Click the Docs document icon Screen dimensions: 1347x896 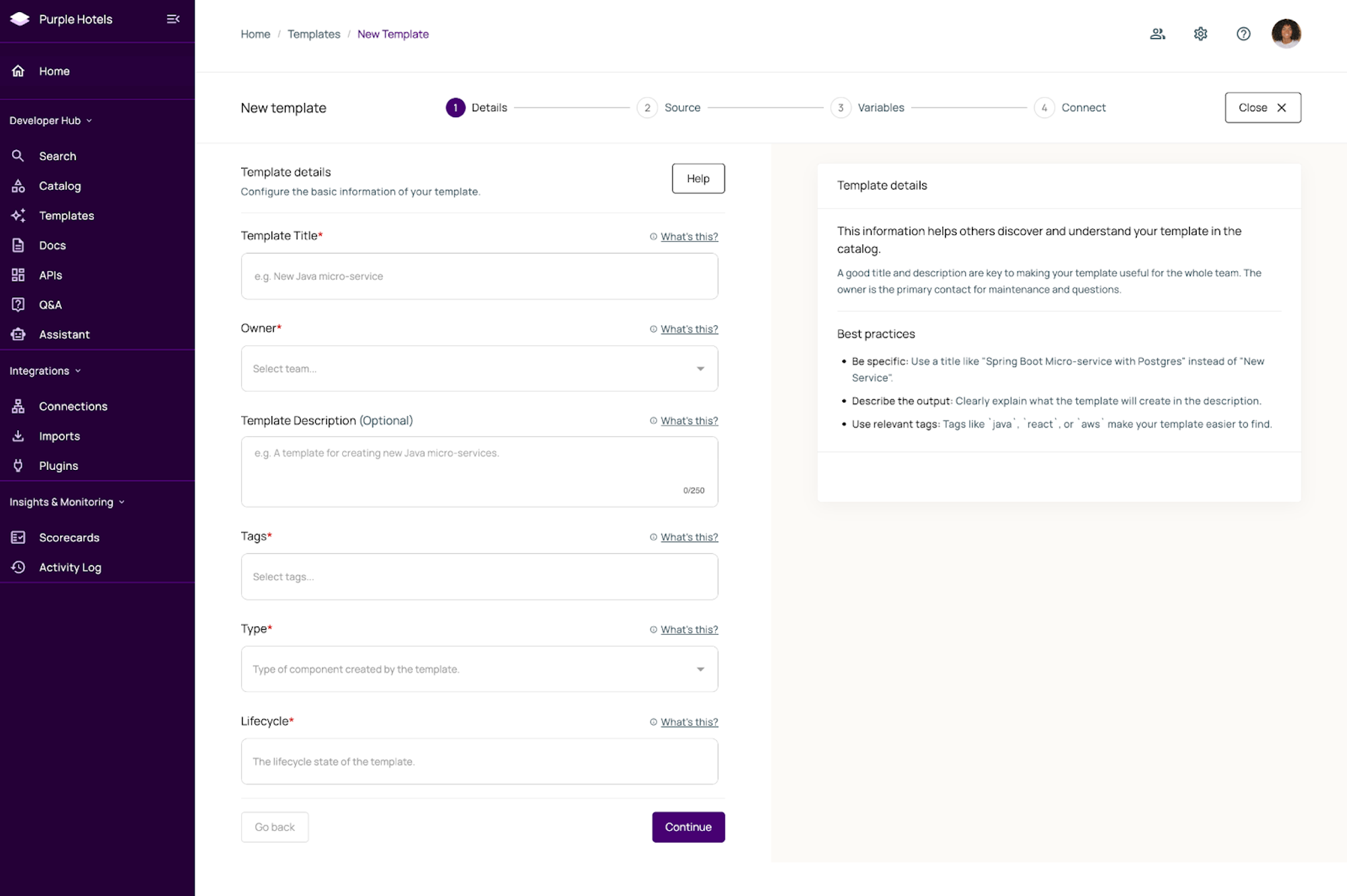pos(18,245)
